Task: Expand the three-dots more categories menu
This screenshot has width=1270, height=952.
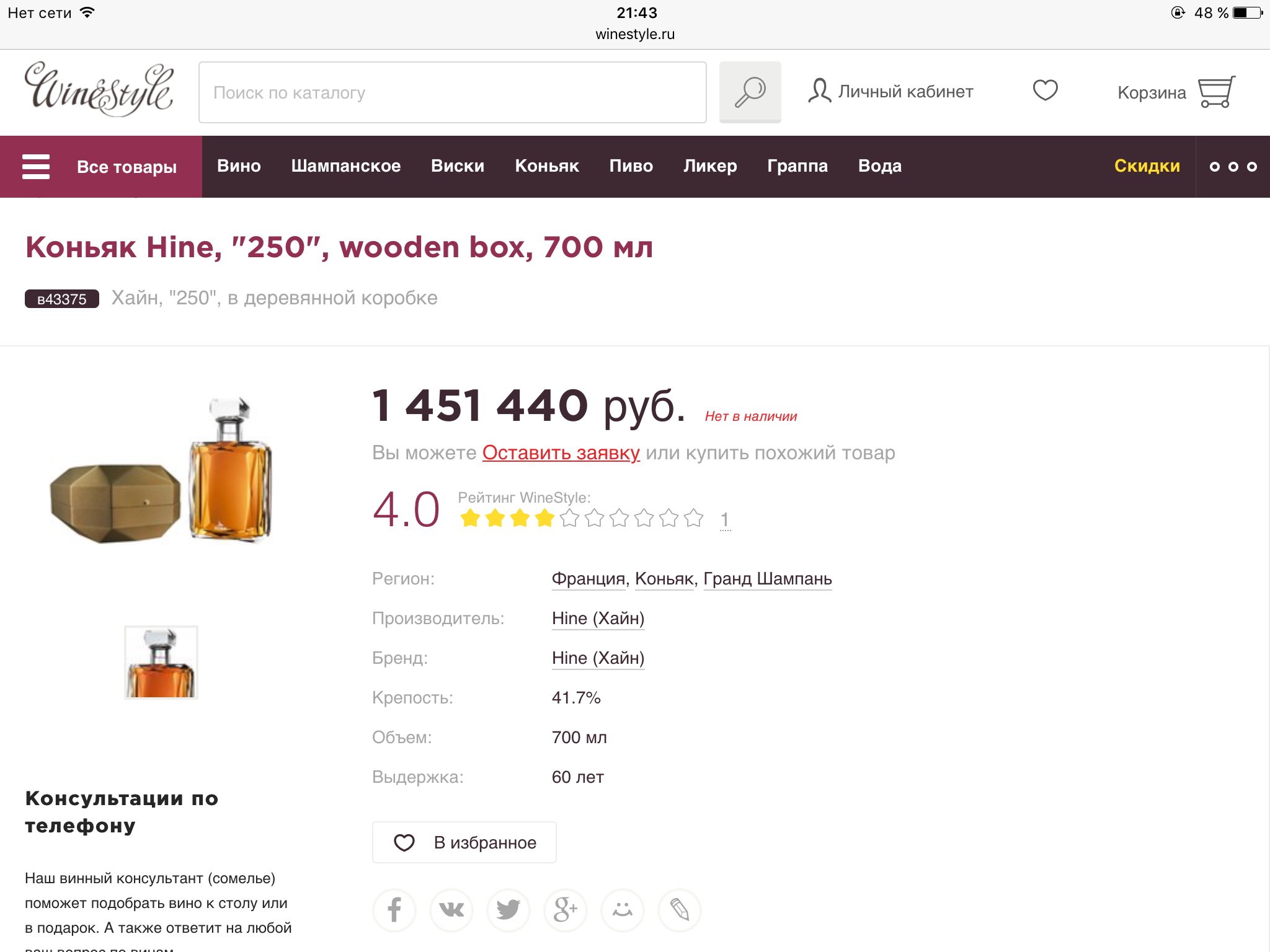Action: point(1233,167)
